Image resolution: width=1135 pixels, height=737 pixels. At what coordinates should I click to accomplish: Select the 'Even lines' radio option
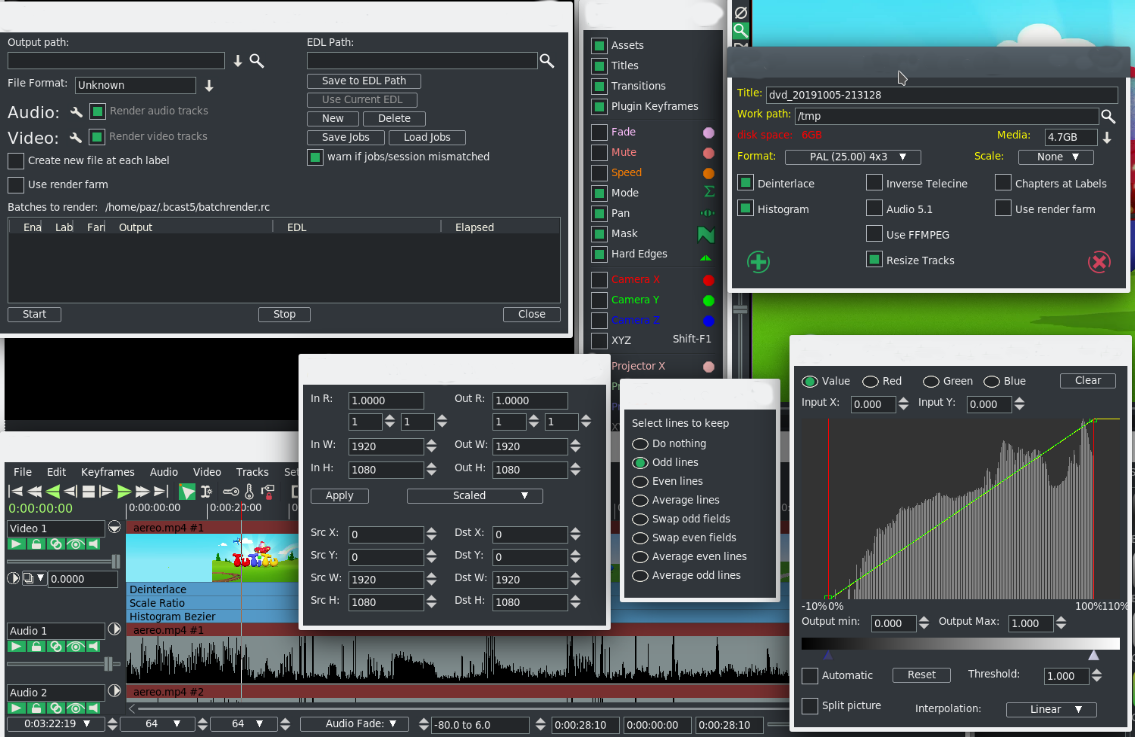(640, 481)
